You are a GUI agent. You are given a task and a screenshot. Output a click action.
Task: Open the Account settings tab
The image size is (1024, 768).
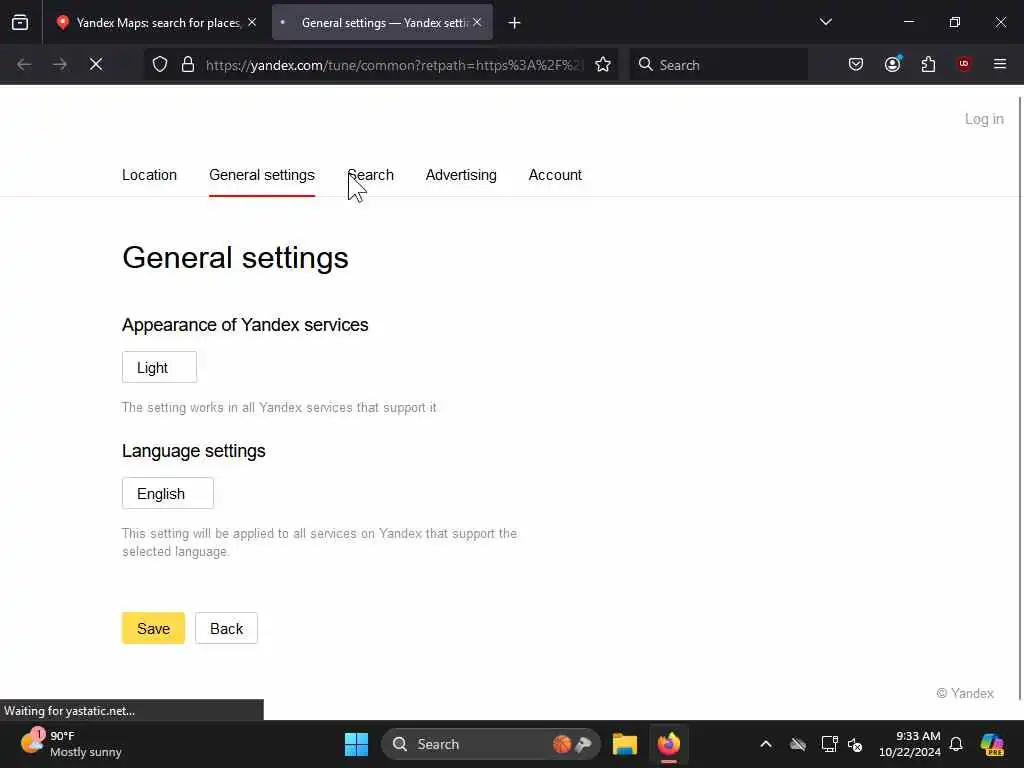[x=555, y=175]
